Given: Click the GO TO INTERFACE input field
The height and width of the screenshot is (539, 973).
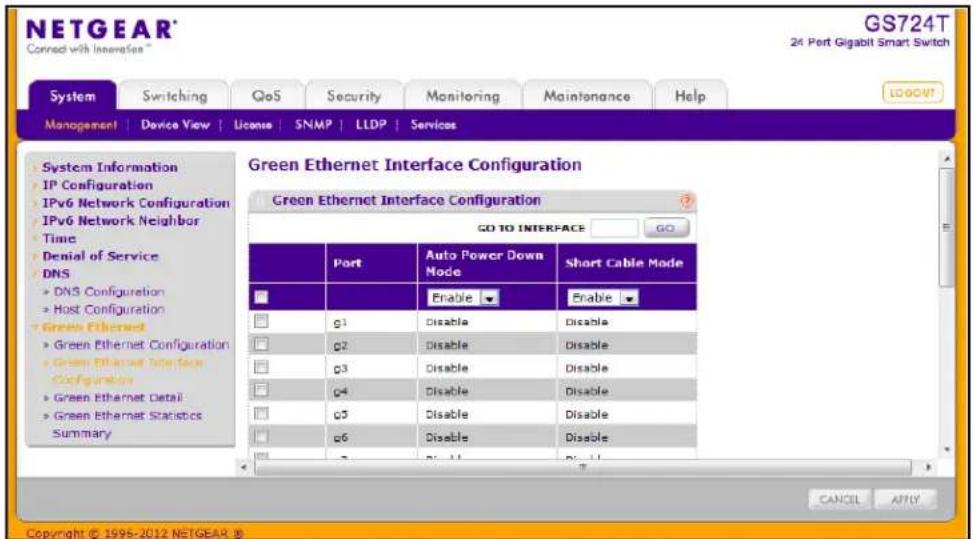Looking at the screenshot, I should 614,228.
